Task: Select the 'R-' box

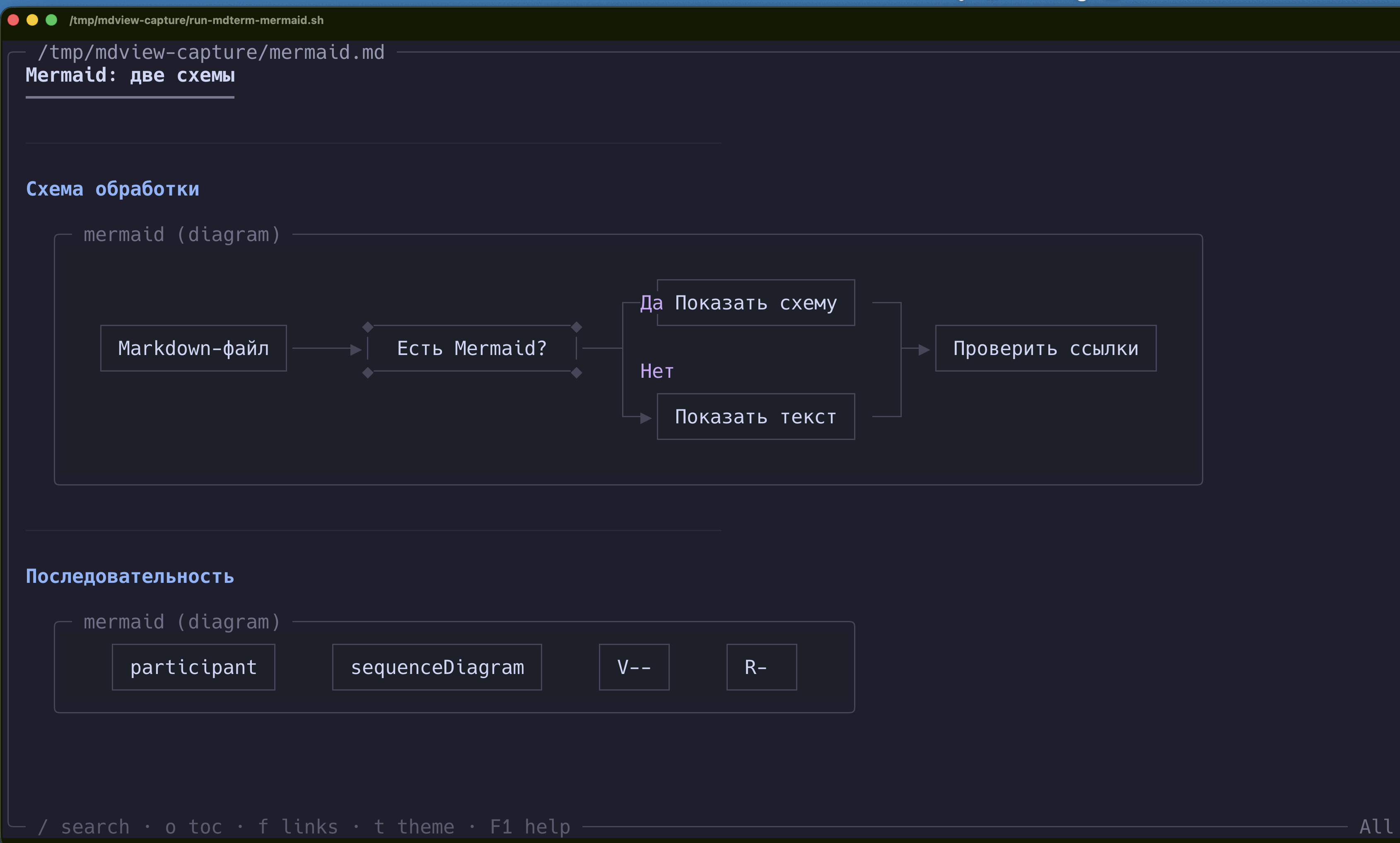Action: 762,667
